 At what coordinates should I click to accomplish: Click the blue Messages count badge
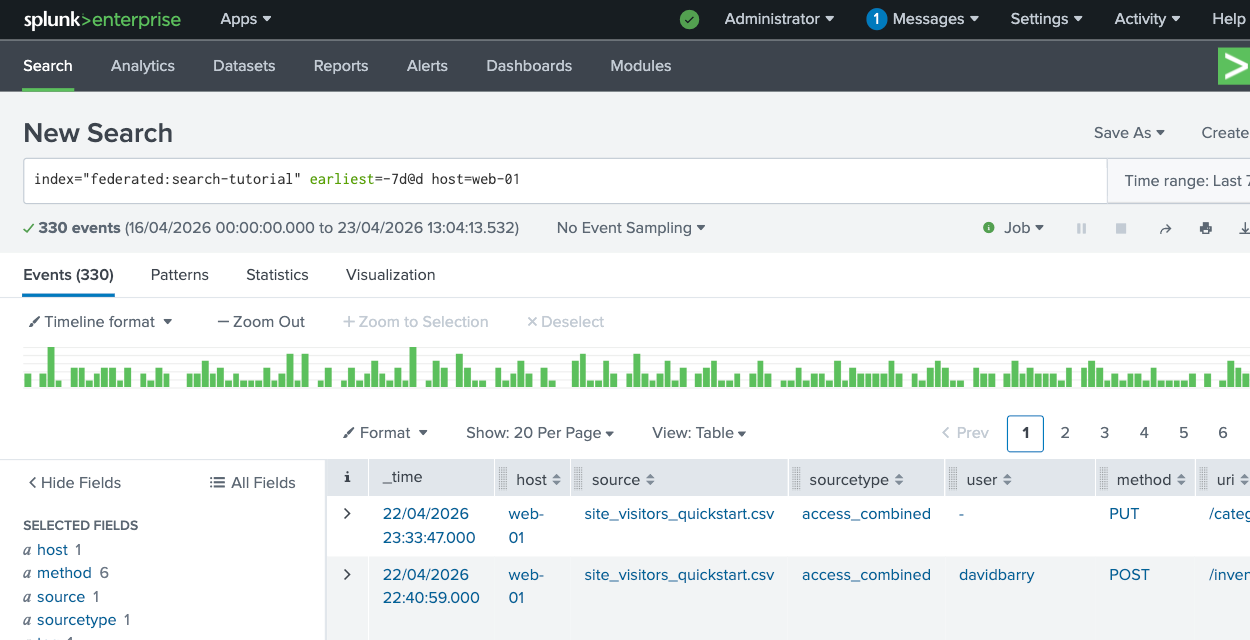[x=877, y=19]
